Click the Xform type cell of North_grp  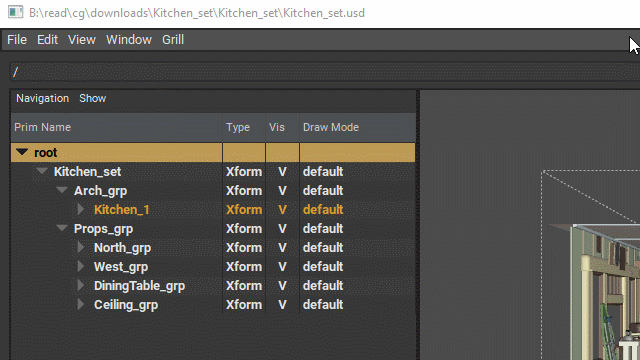[x=244, y=247]
